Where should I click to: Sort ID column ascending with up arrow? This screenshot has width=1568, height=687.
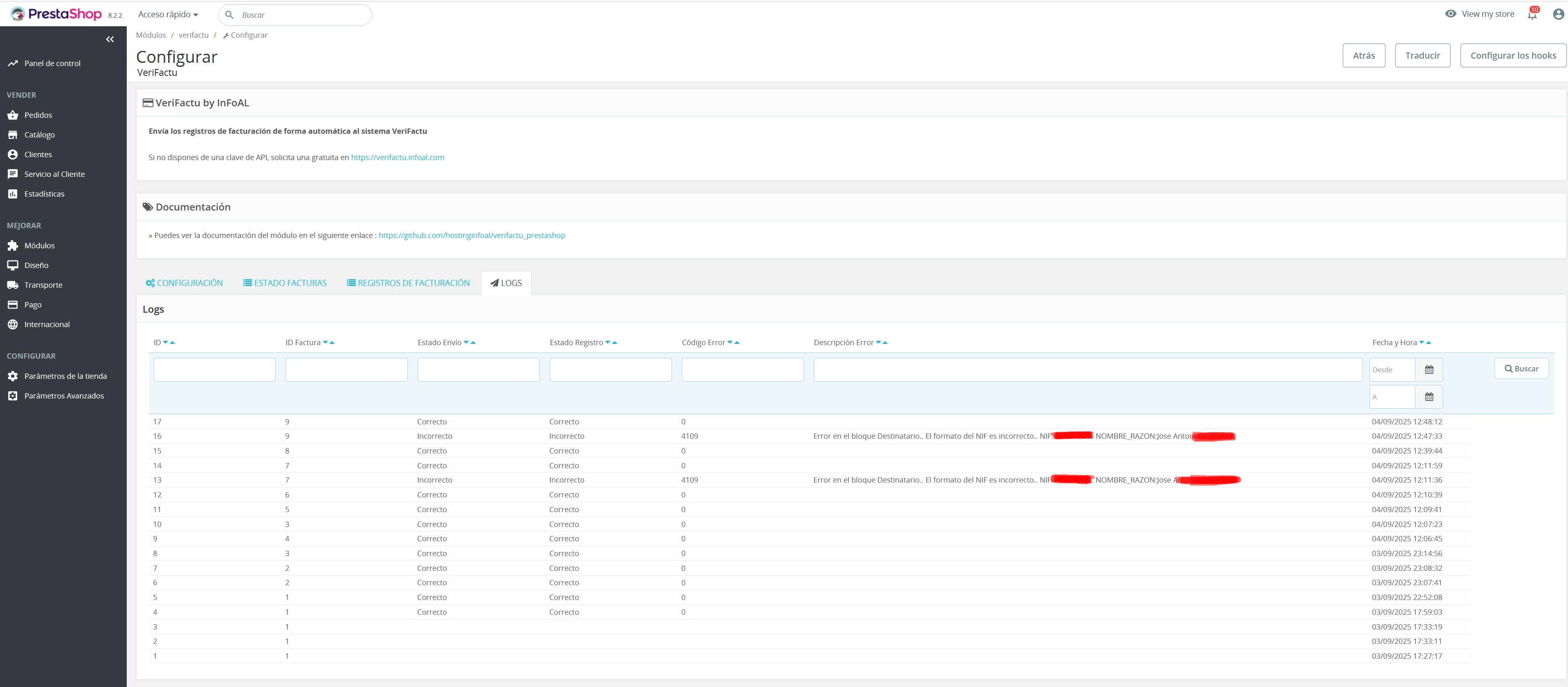pyautogui.click(x=173, y=343)
